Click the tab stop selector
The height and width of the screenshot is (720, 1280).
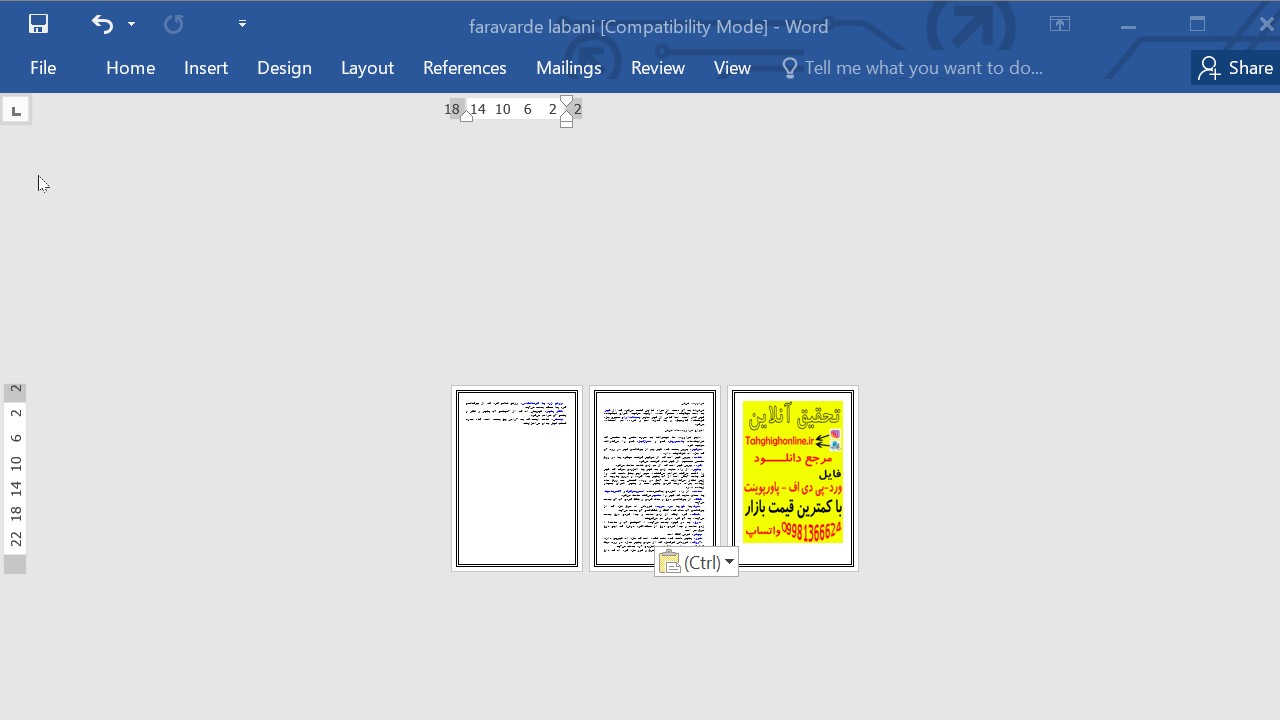pyautogui.click(x=16, y=110)
